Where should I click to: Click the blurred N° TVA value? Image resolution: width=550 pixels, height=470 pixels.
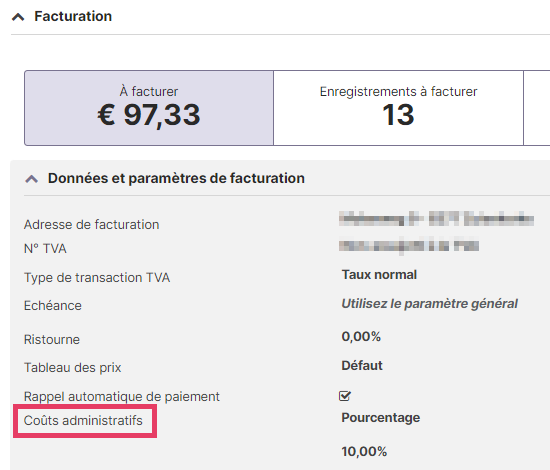(409, 246)
